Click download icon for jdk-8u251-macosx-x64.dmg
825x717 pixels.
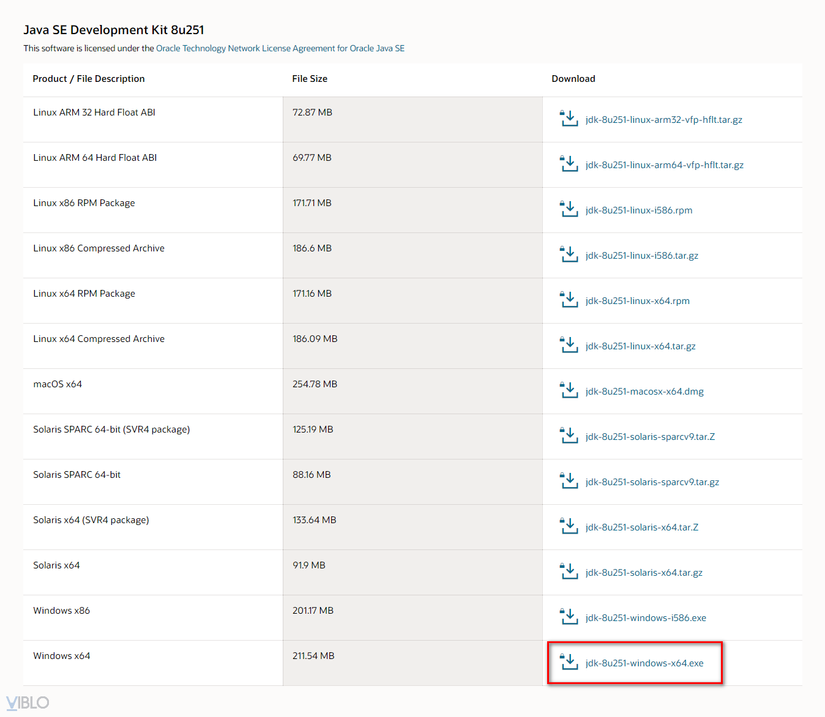(568, 391)
